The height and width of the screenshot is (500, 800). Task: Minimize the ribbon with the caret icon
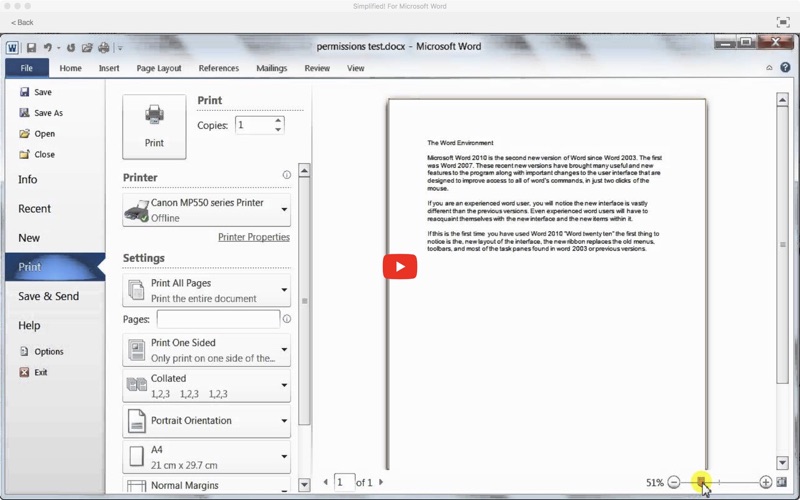coord(769,68)
